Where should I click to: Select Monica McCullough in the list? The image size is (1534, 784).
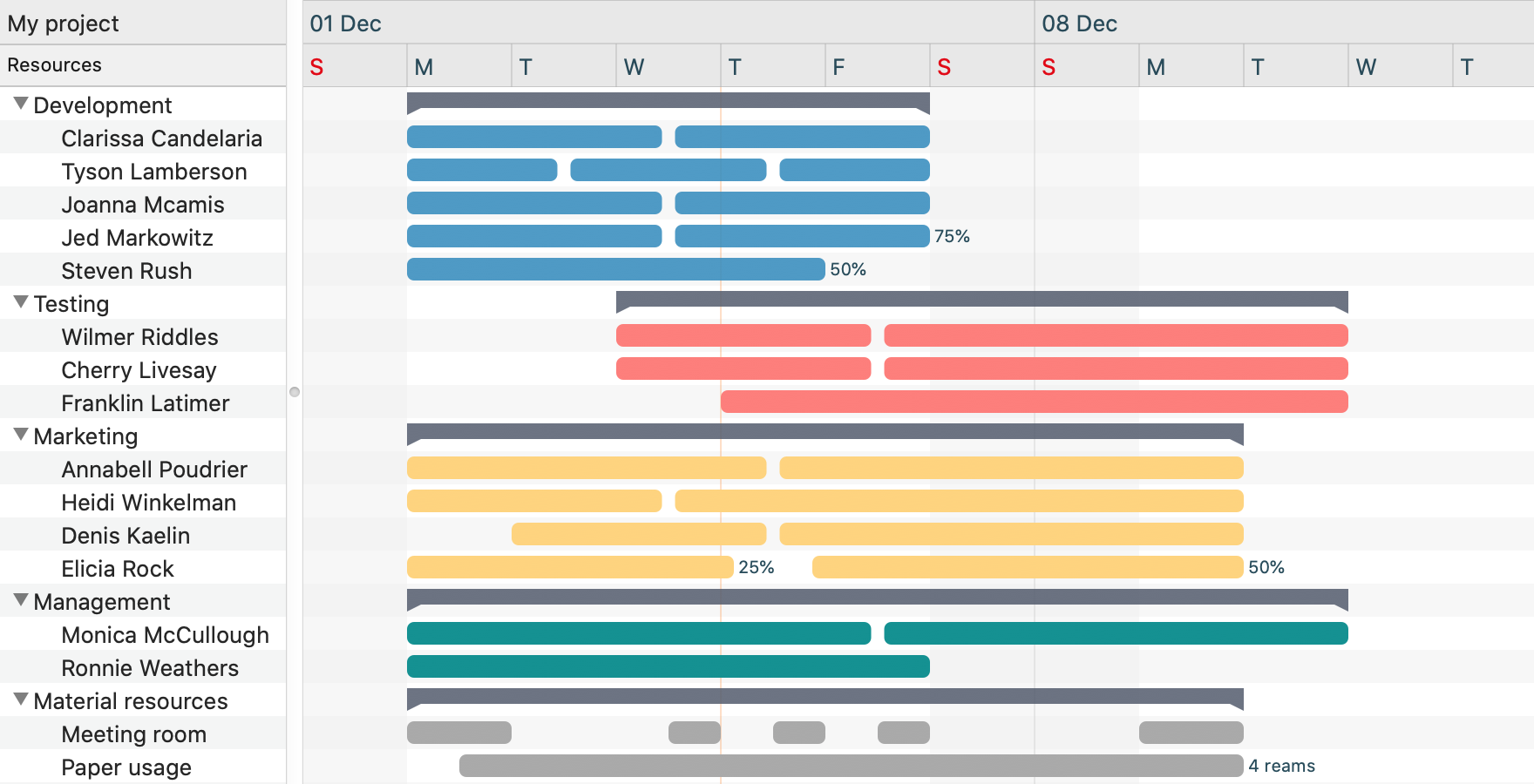pos(165,635)
